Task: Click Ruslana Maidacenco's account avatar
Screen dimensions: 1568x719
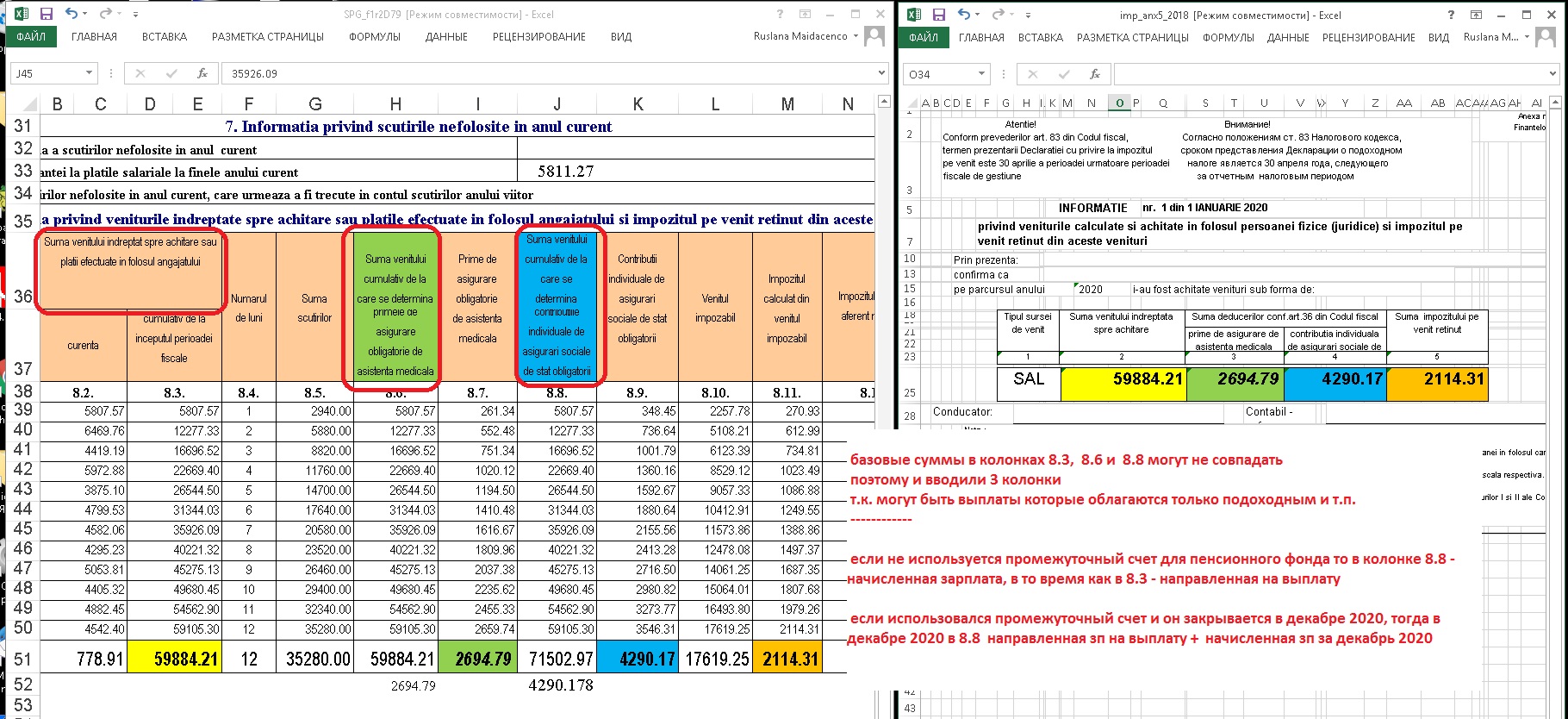Action: [874, 36]
